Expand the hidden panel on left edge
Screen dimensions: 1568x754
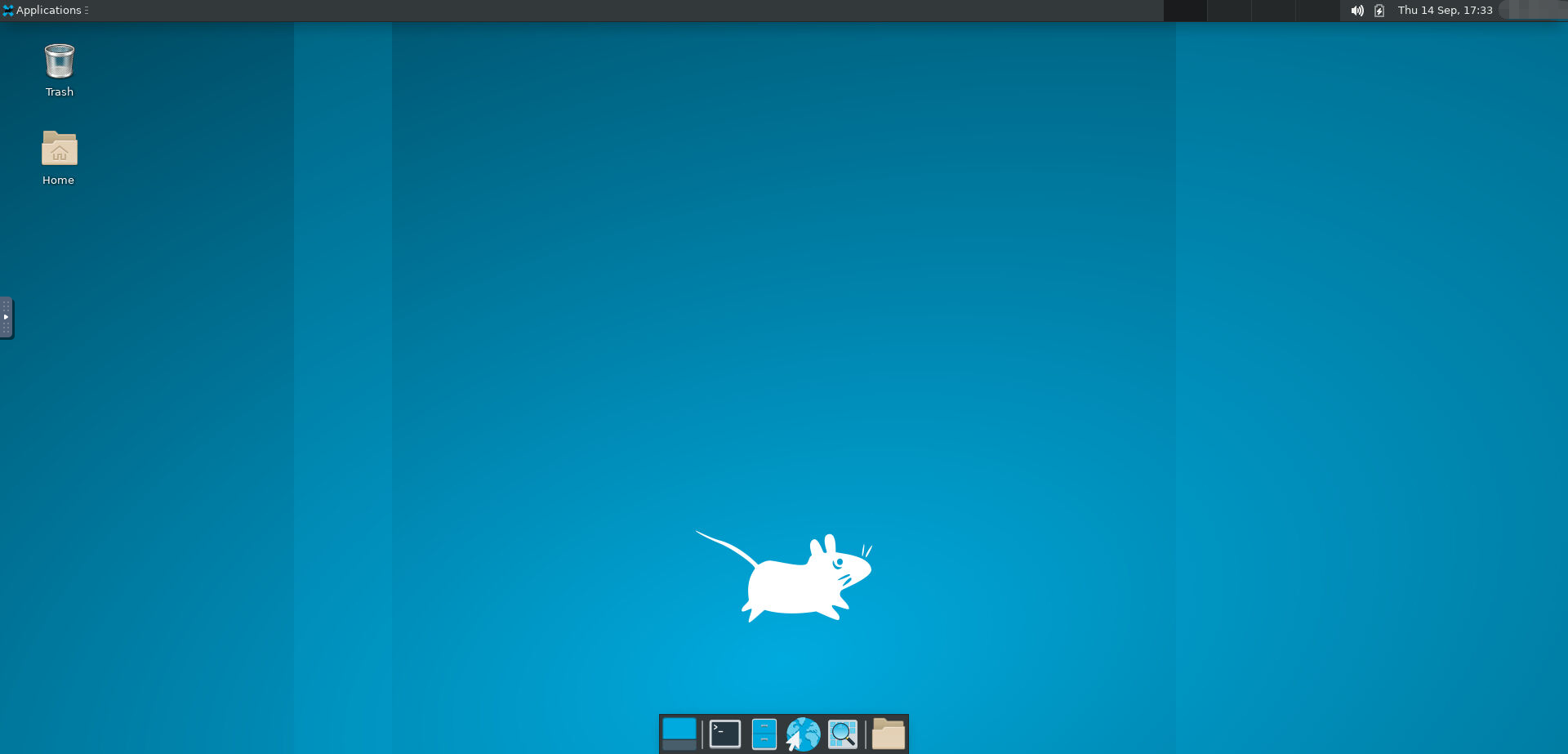[x=7, y=317]
